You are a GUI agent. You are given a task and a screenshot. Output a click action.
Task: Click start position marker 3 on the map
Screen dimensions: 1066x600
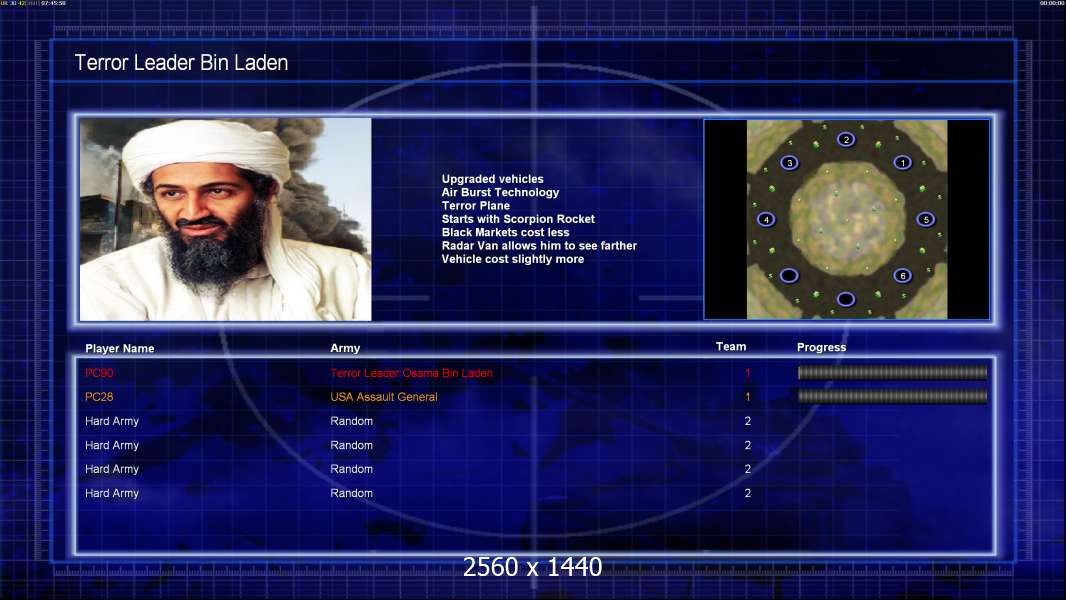pos(789,162)
